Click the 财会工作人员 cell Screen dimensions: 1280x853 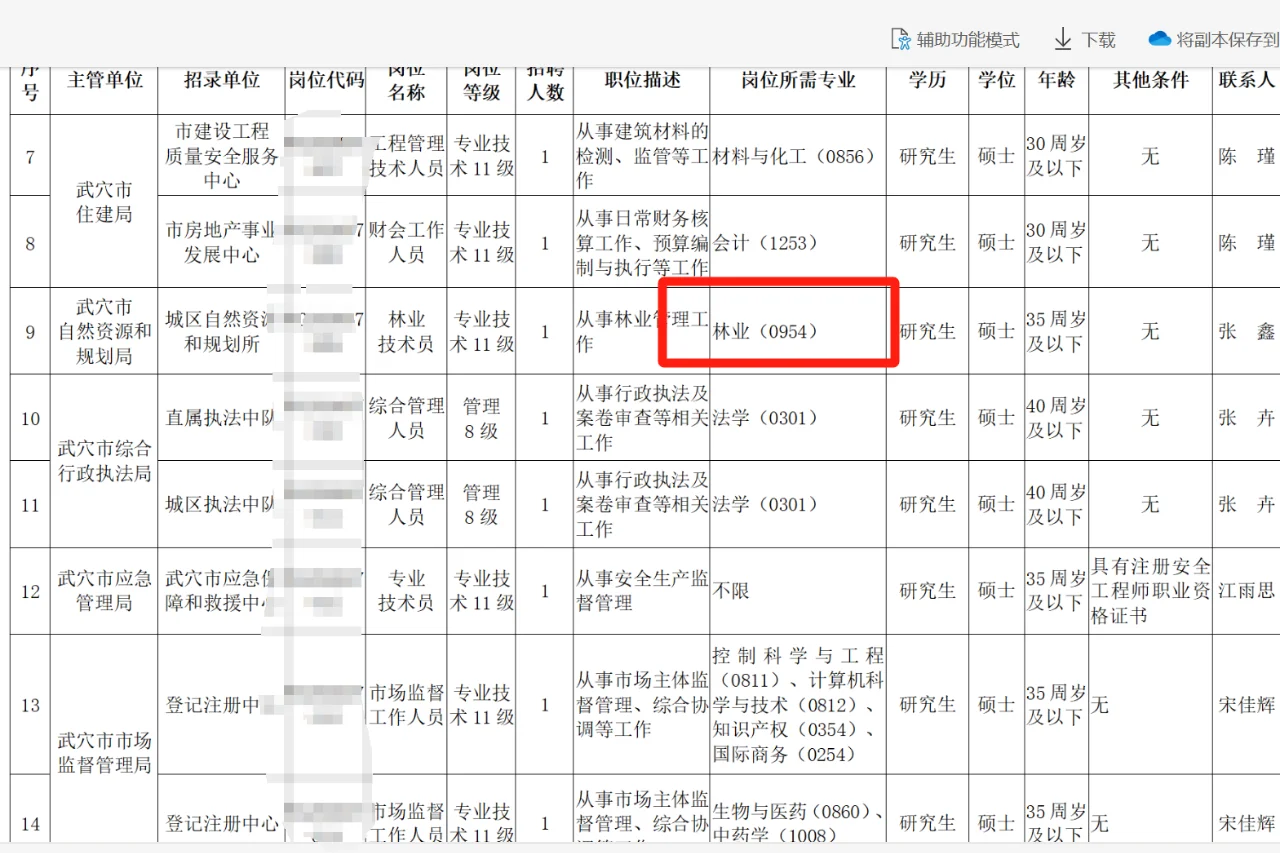(406, 242)
